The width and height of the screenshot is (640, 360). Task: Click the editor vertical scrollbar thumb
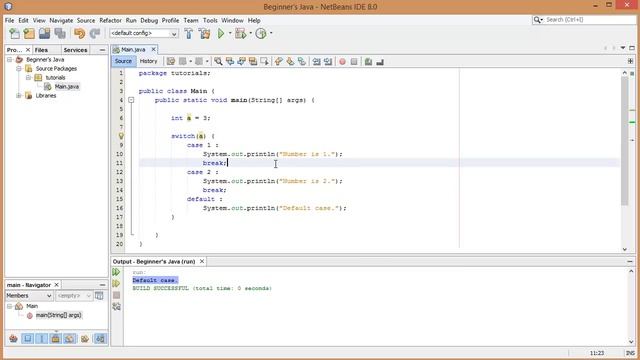tap(624, 141)
